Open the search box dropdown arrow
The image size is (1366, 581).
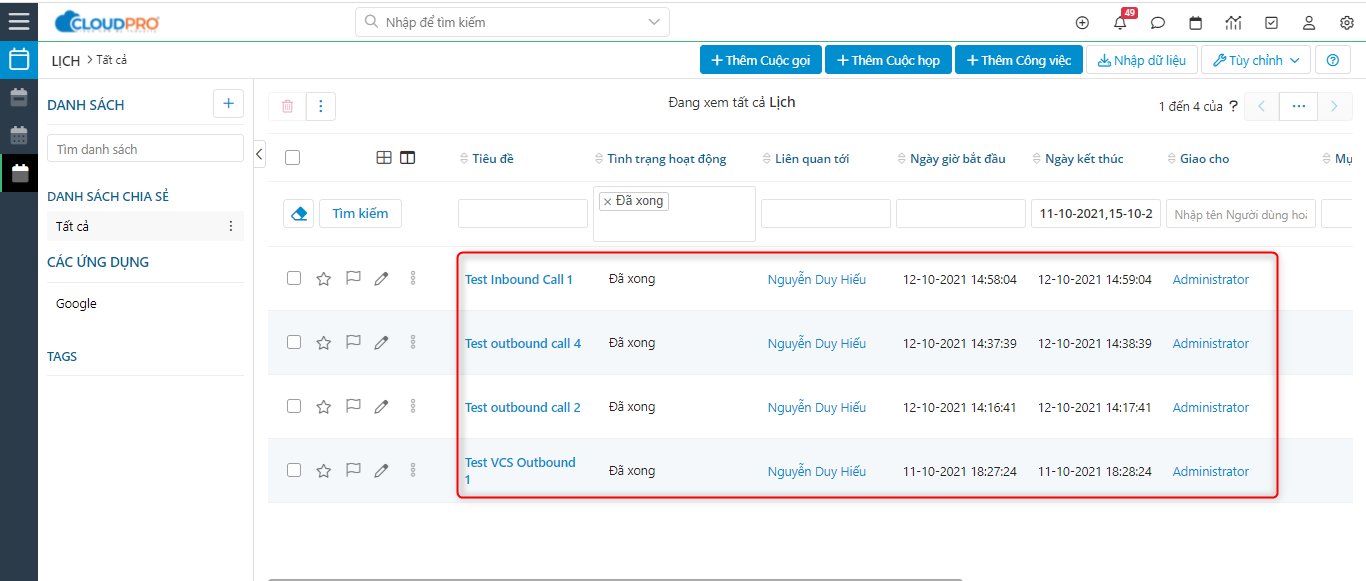654,22
